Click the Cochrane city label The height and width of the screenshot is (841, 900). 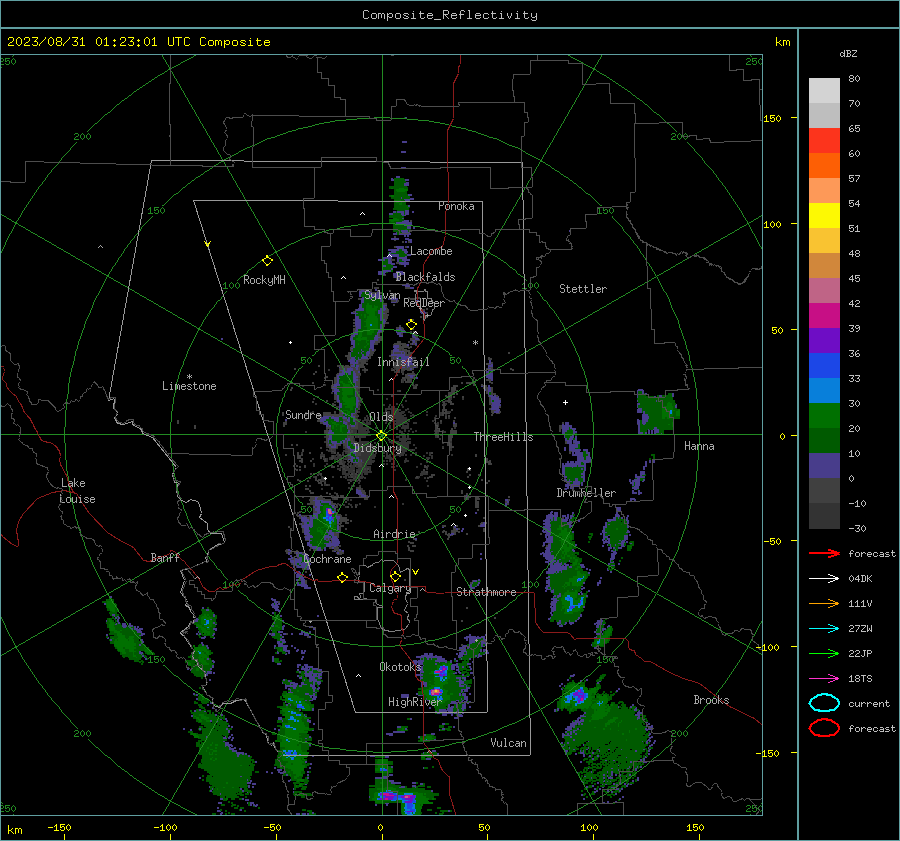tap(327, 559)
